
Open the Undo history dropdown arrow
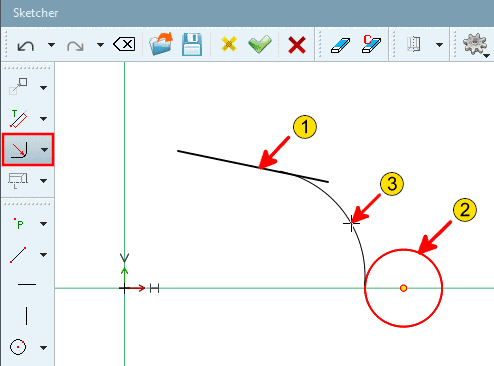point(51,45)
